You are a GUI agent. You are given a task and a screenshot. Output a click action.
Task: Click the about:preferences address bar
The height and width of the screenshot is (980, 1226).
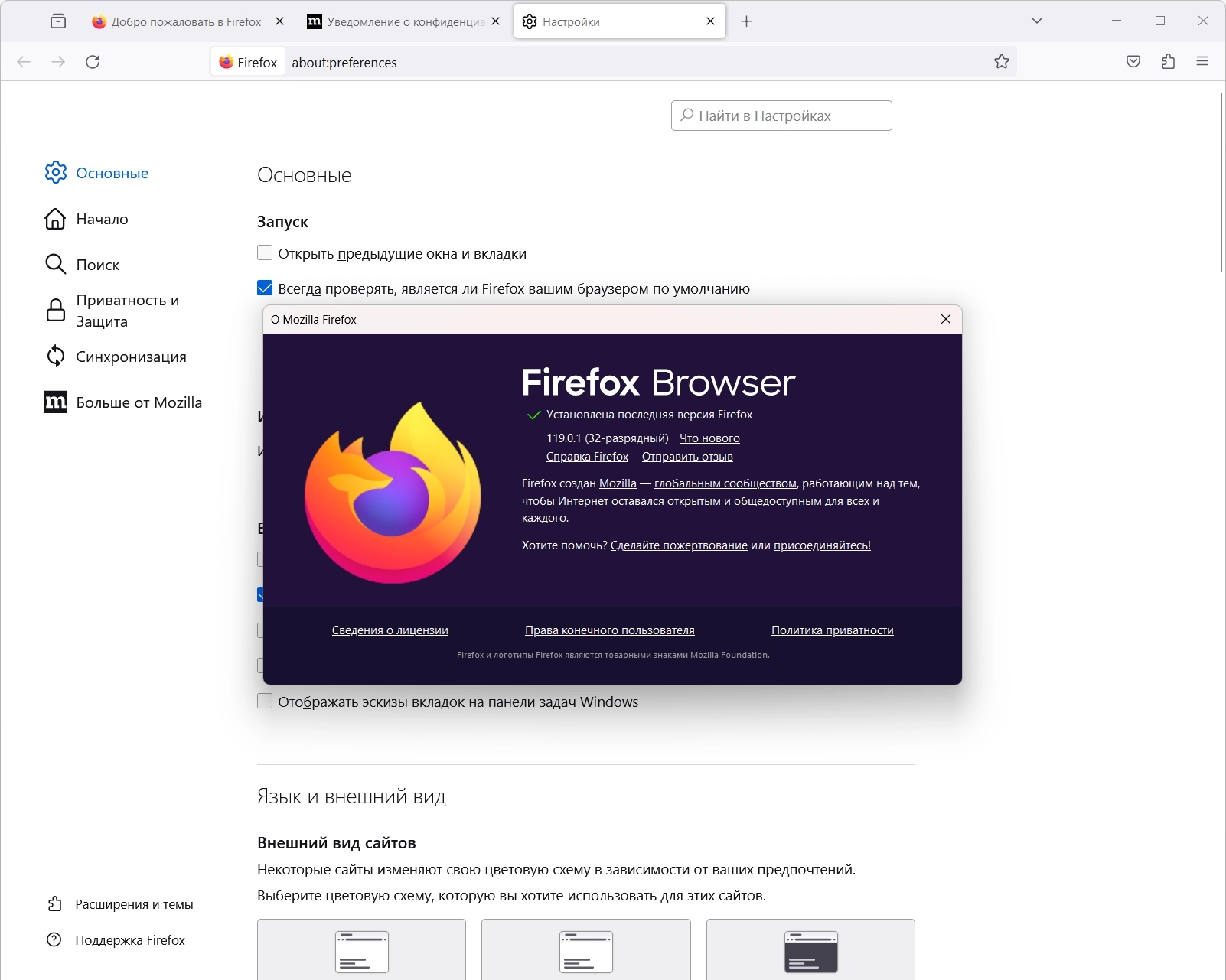[x=612, y=62]
